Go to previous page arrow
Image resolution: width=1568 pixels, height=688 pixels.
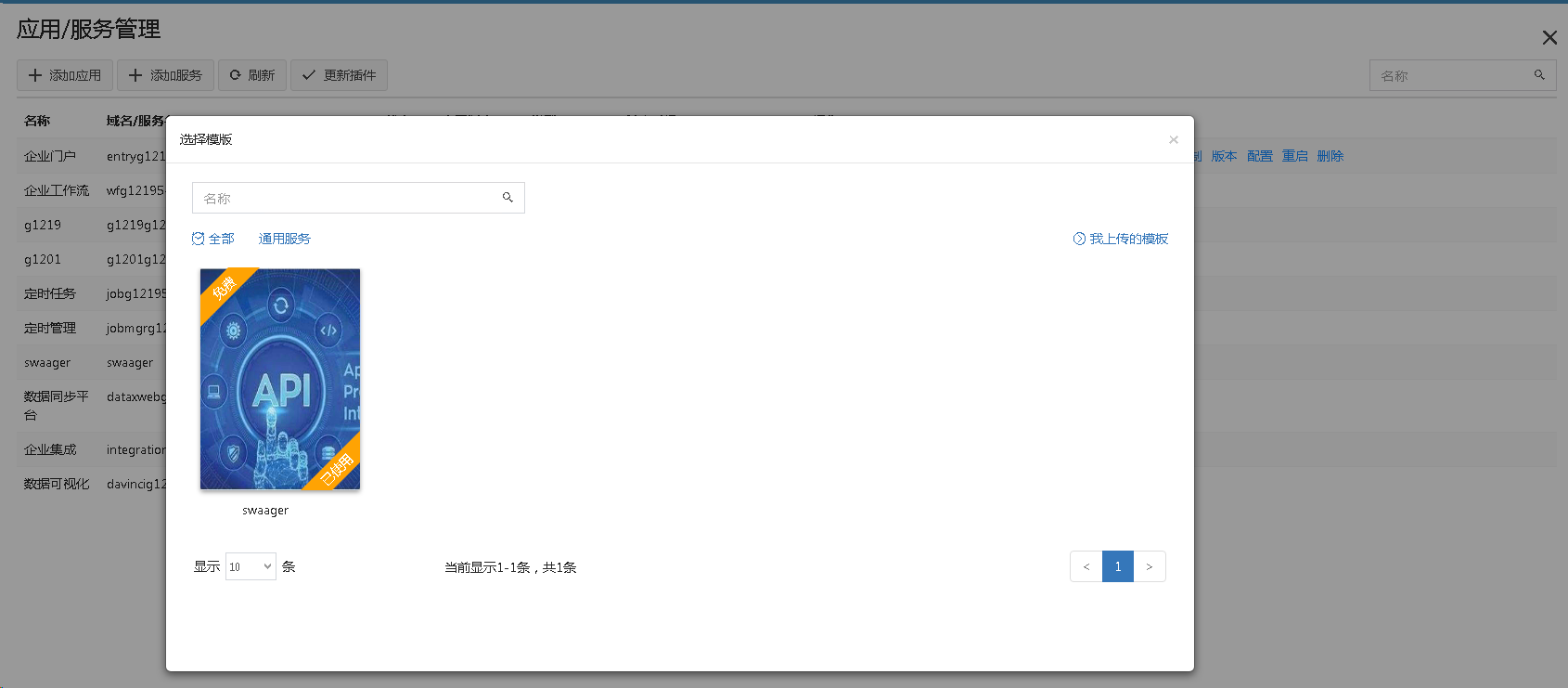coord(1086,566)
